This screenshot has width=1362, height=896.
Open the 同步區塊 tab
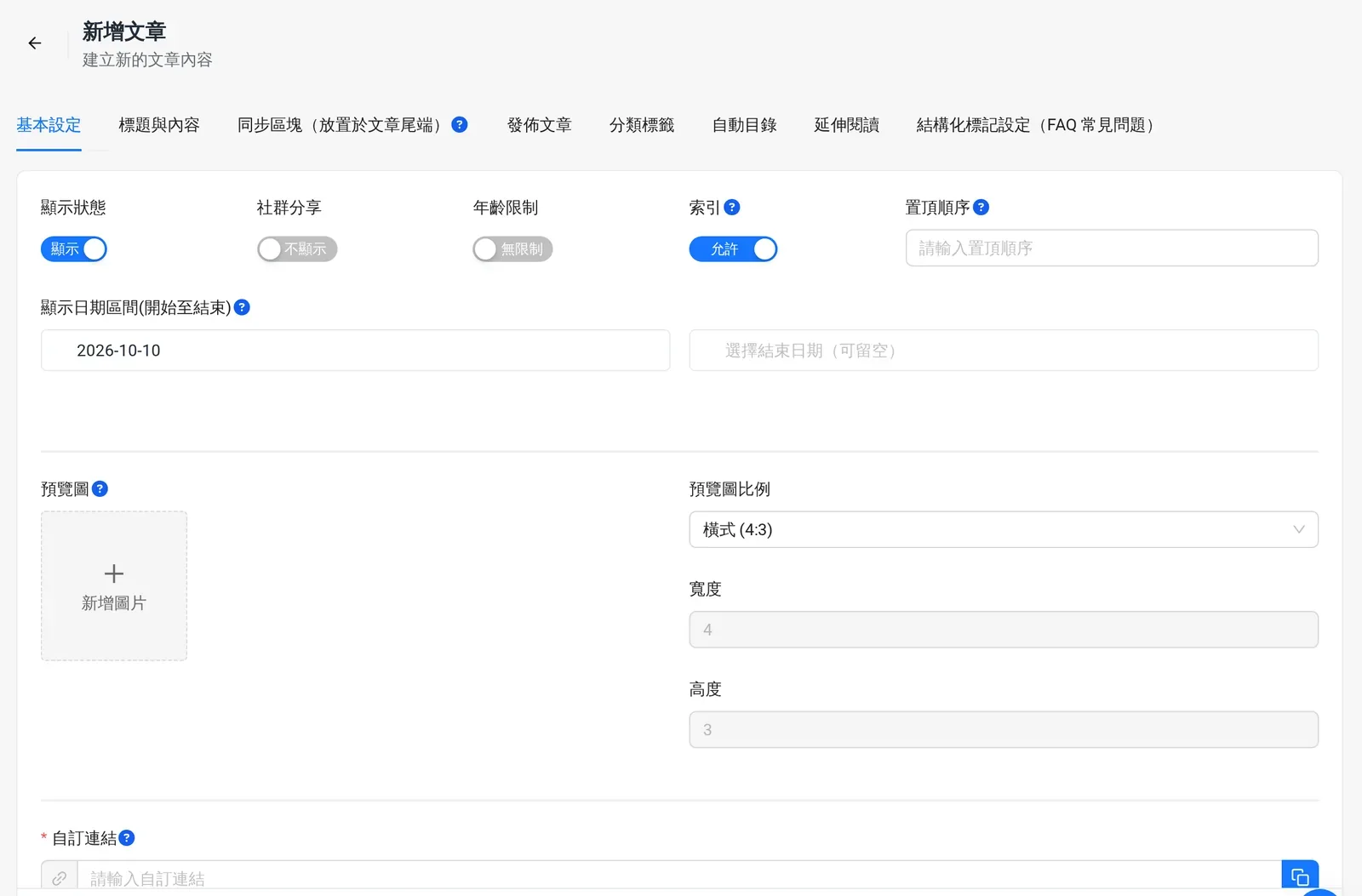point(343,125)
